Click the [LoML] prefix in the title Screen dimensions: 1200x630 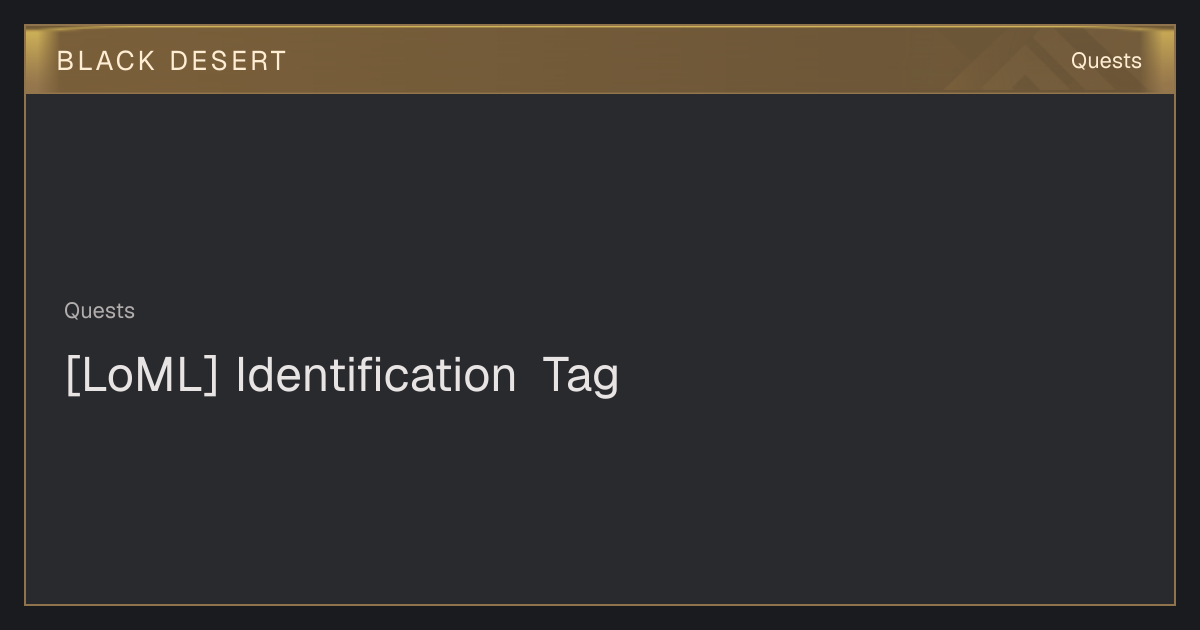[141, 375]
